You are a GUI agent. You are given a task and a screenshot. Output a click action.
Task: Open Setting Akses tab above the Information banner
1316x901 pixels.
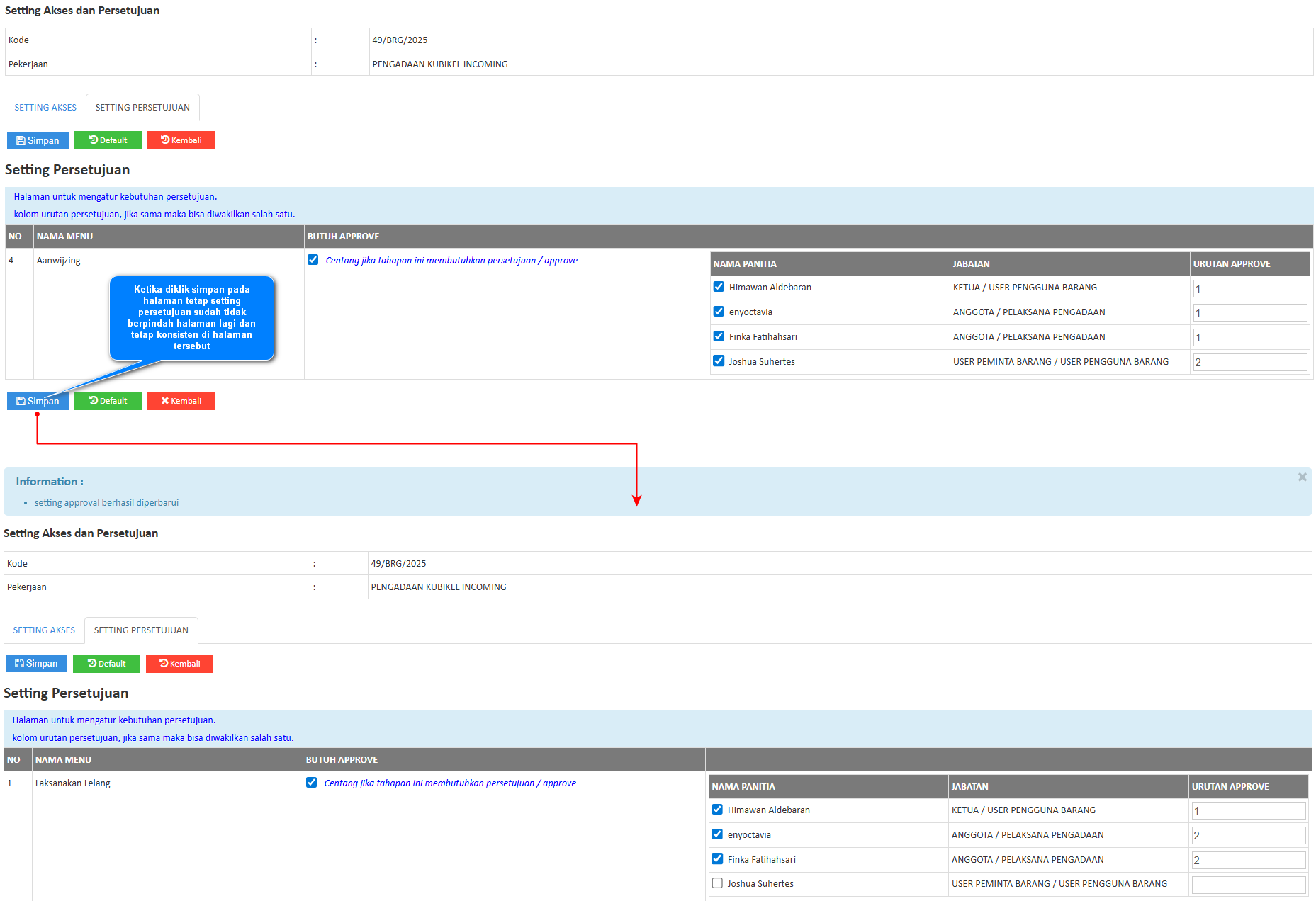point(45,108)
